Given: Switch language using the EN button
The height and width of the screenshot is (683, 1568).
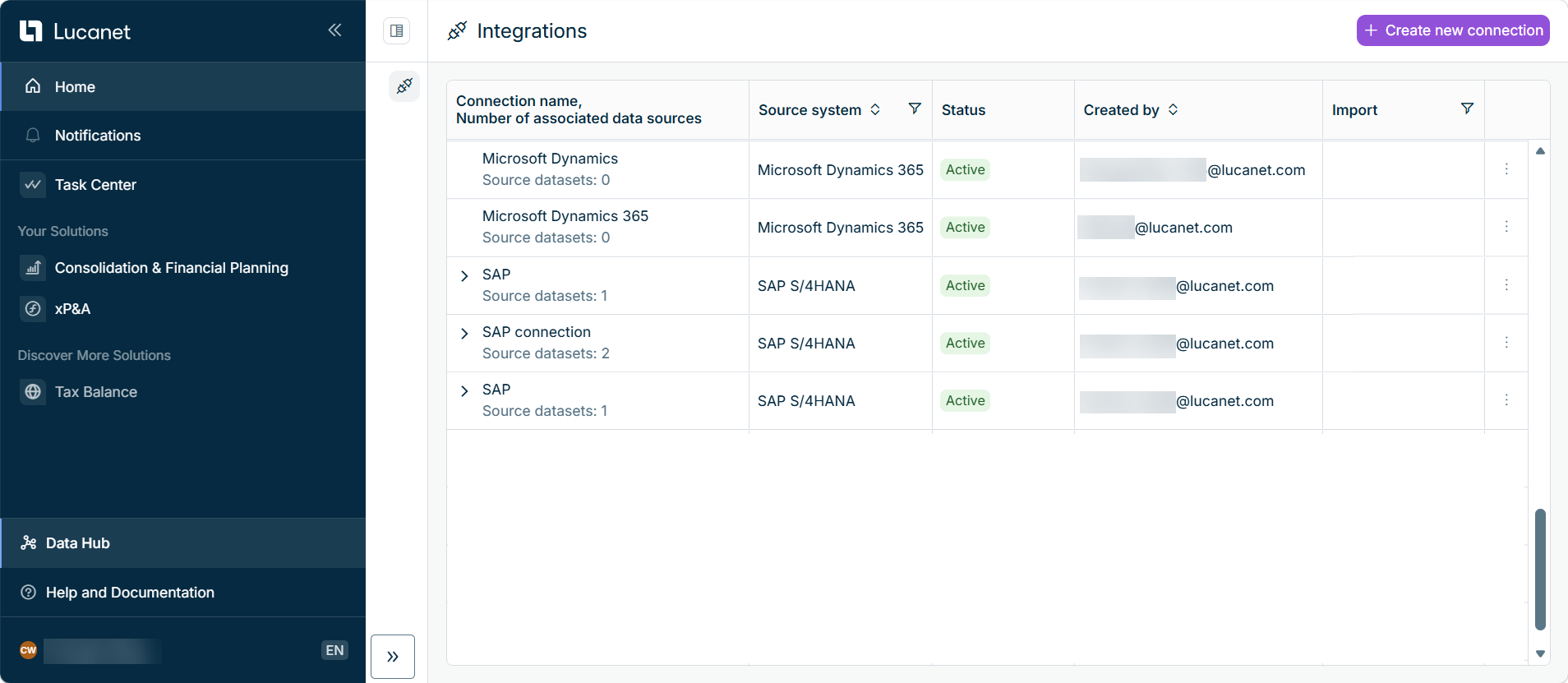Looking at the screenshot, I should tap(334, 650).
